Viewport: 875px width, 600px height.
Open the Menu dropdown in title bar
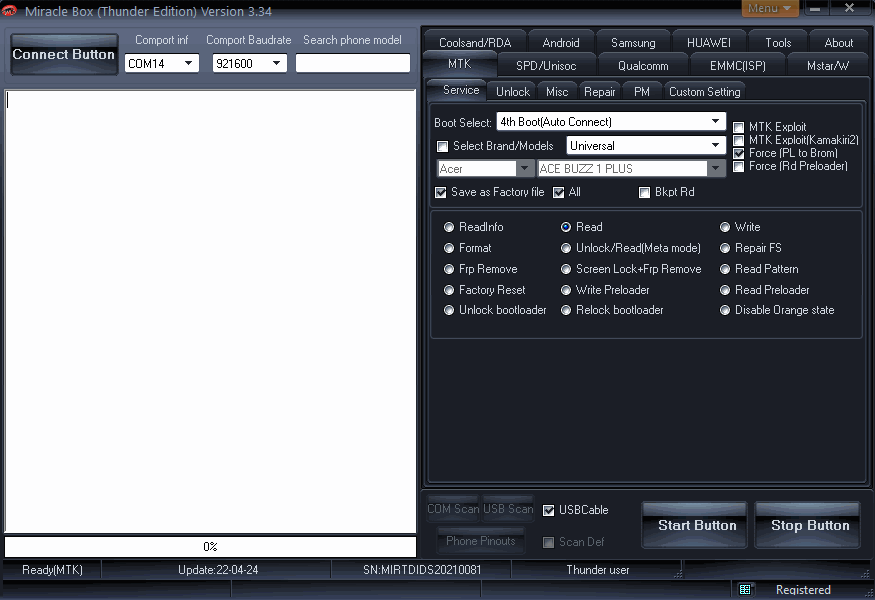770,8
